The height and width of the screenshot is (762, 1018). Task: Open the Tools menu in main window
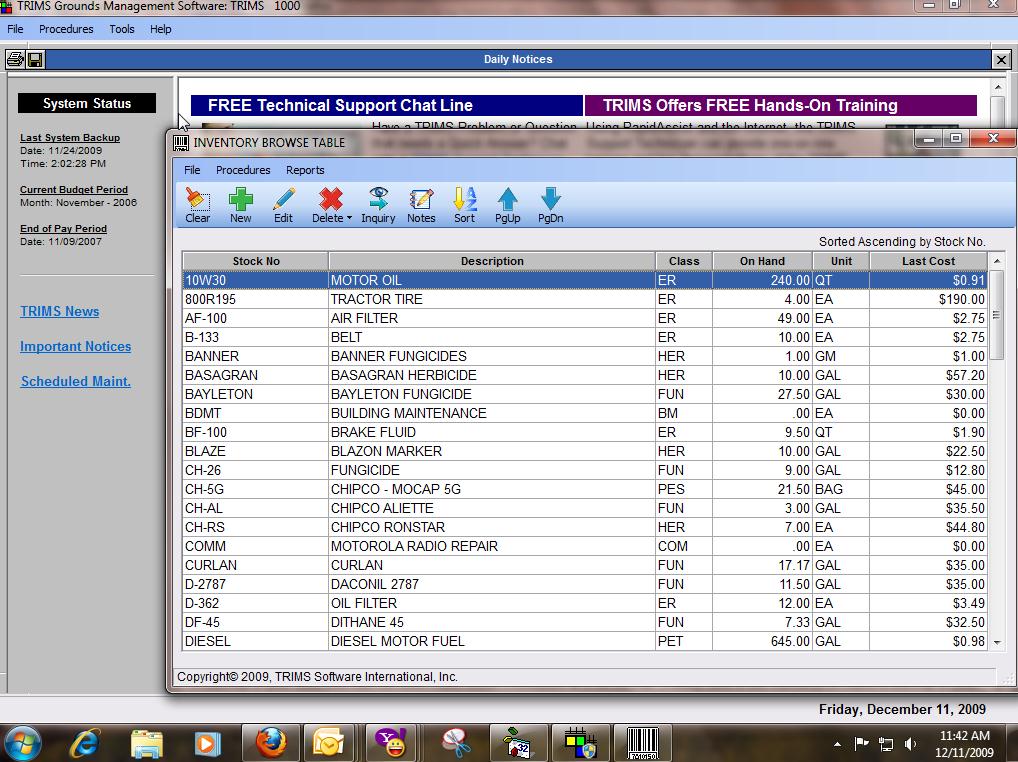(x=122, y=29)
